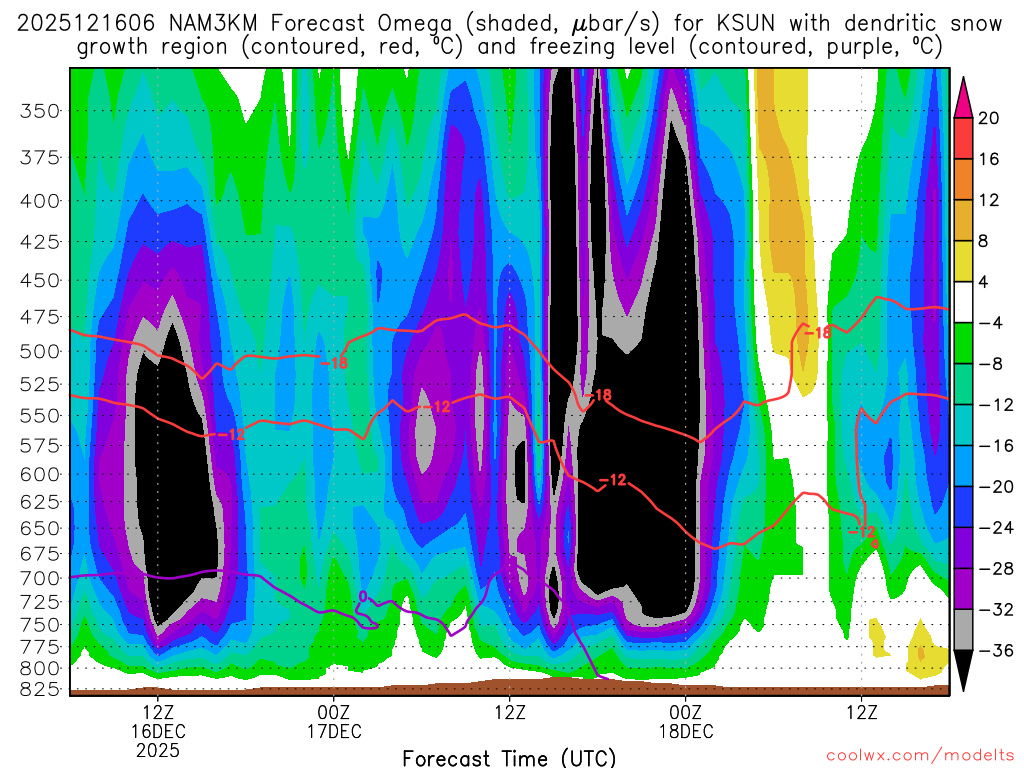
Task: Click the 20 value on the color scale
Action: tap(989, 118)
